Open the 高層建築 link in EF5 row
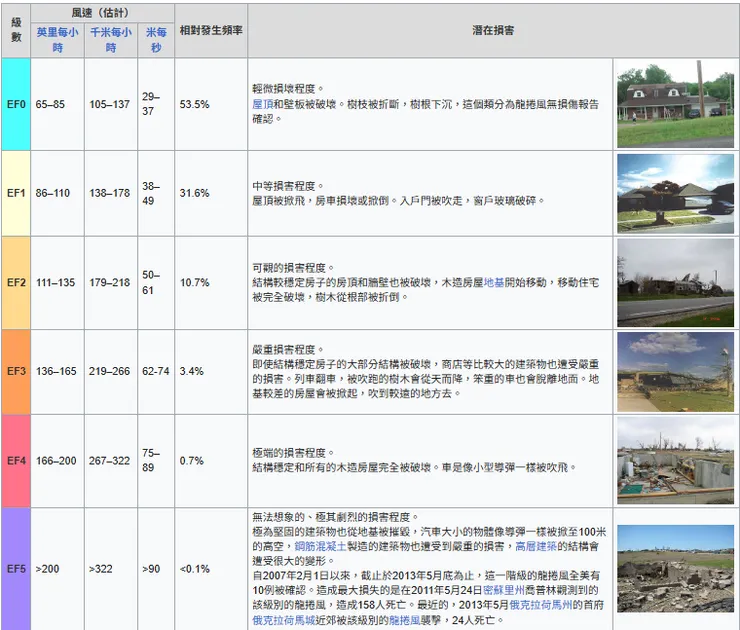The image size is (740, 630). pyautogui.click(x=536, y=546)
